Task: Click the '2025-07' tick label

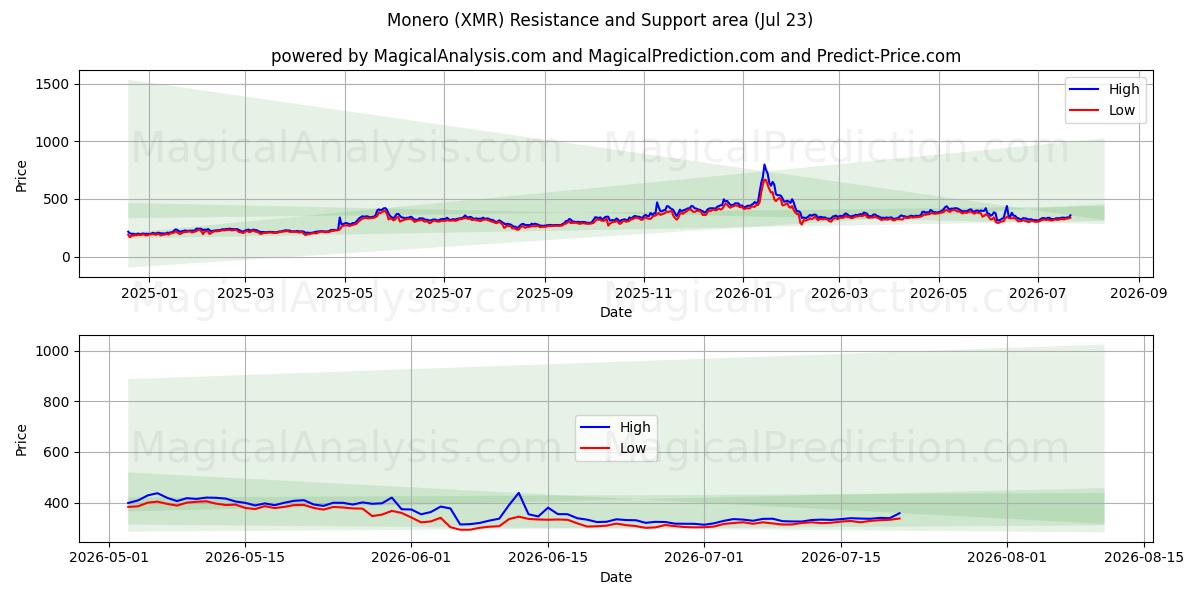Action: [x=445, y=294]
